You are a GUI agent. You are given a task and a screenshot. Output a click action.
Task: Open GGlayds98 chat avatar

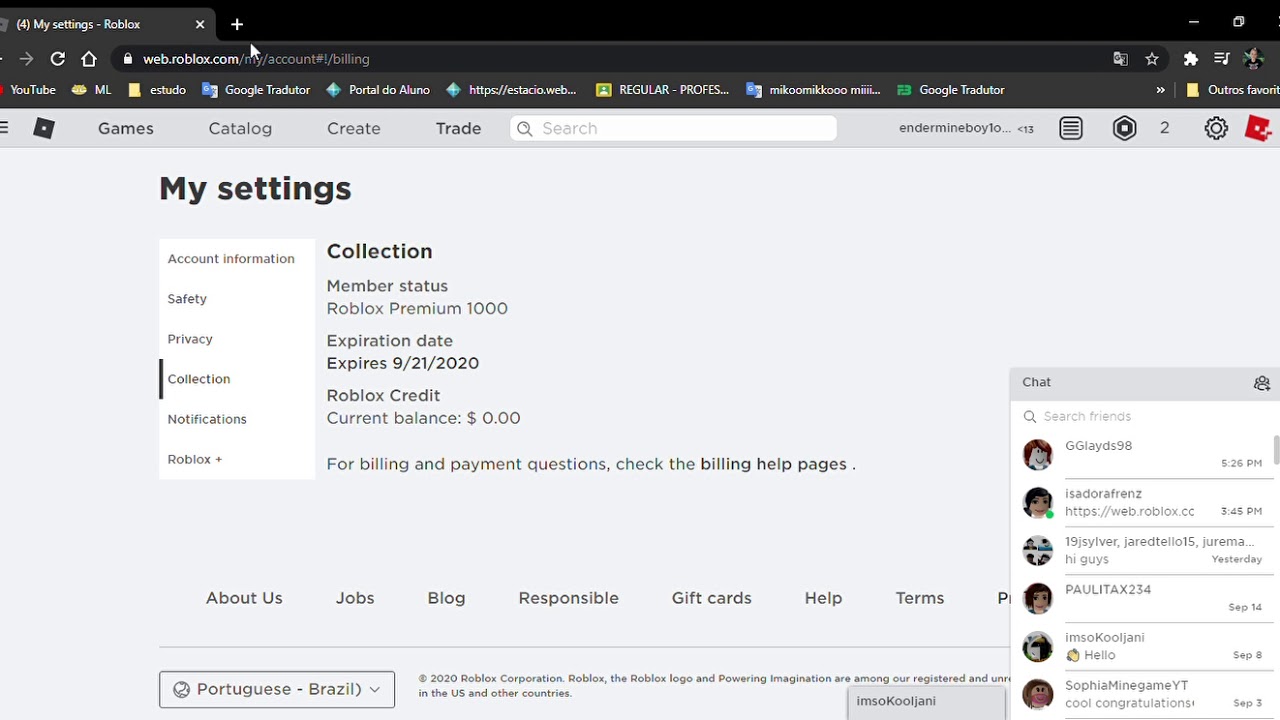tap(1038, 454)
